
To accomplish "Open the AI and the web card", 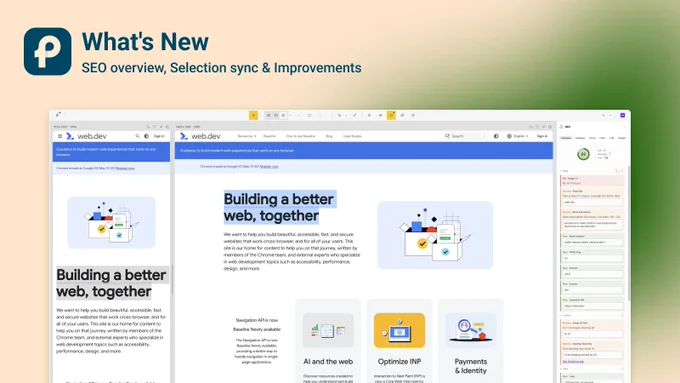I will pyautogui.click(x=328, y=341).
